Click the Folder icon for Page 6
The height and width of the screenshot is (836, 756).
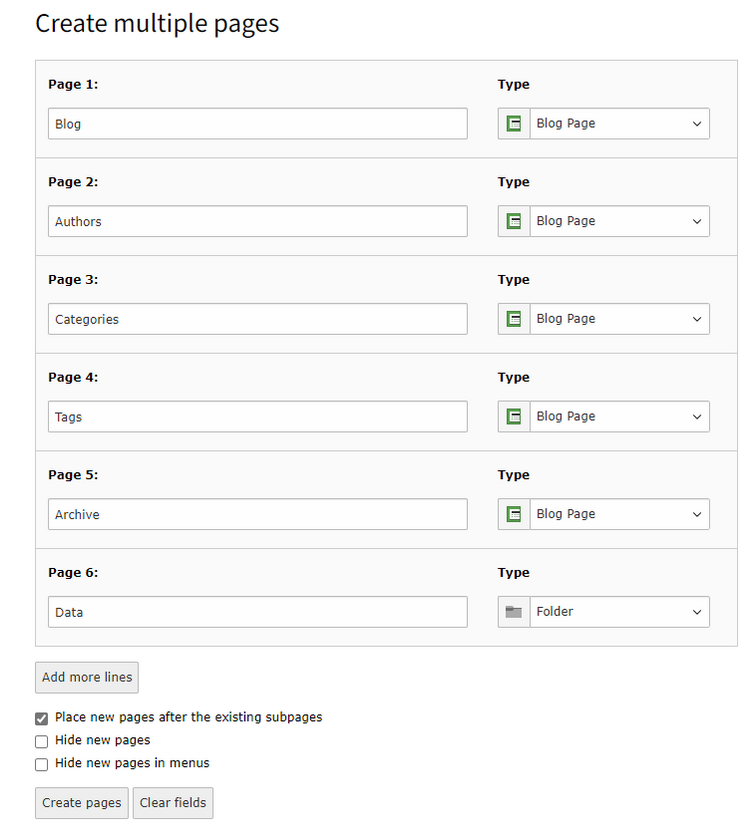[513, 612]
